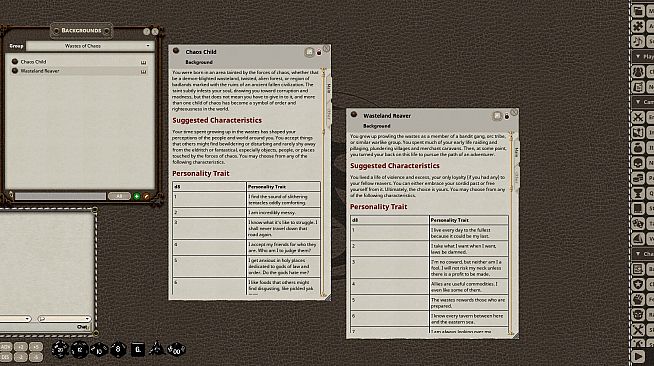Screen dimensions: 654x366
Task: Toggle lock on Chaos Child sheet
Action: [x=319, y=53]
